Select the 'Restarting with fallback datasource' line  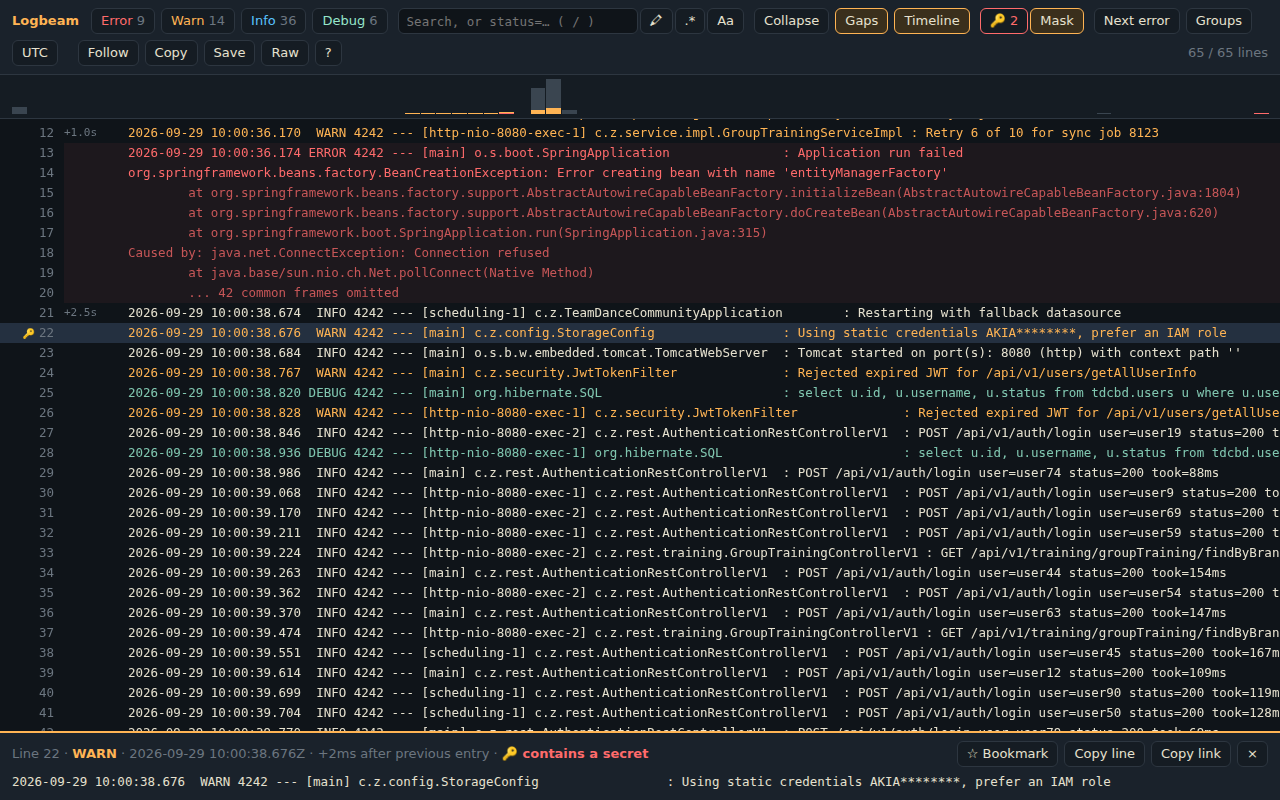point(640,313)
